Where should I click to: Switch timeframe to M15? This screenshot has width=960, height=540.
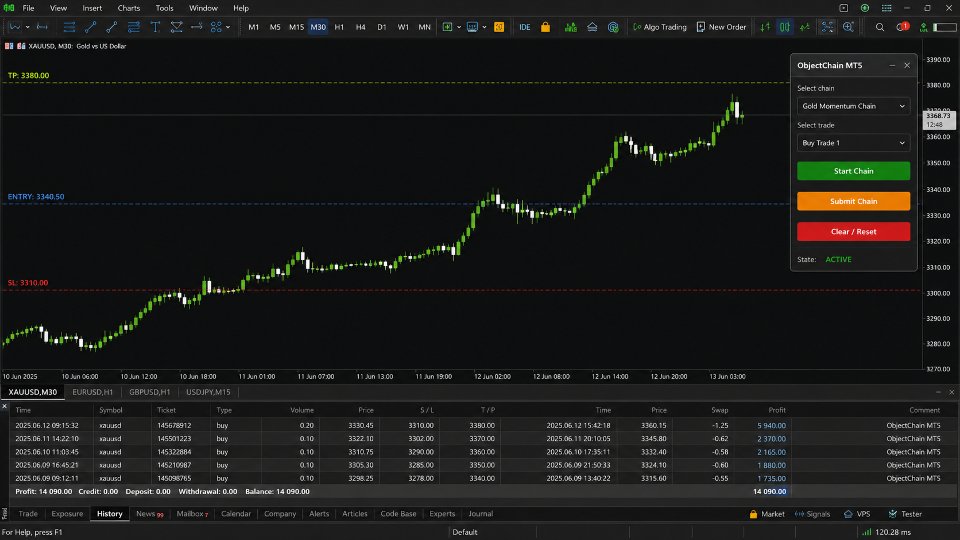click(x=296, y=27)
